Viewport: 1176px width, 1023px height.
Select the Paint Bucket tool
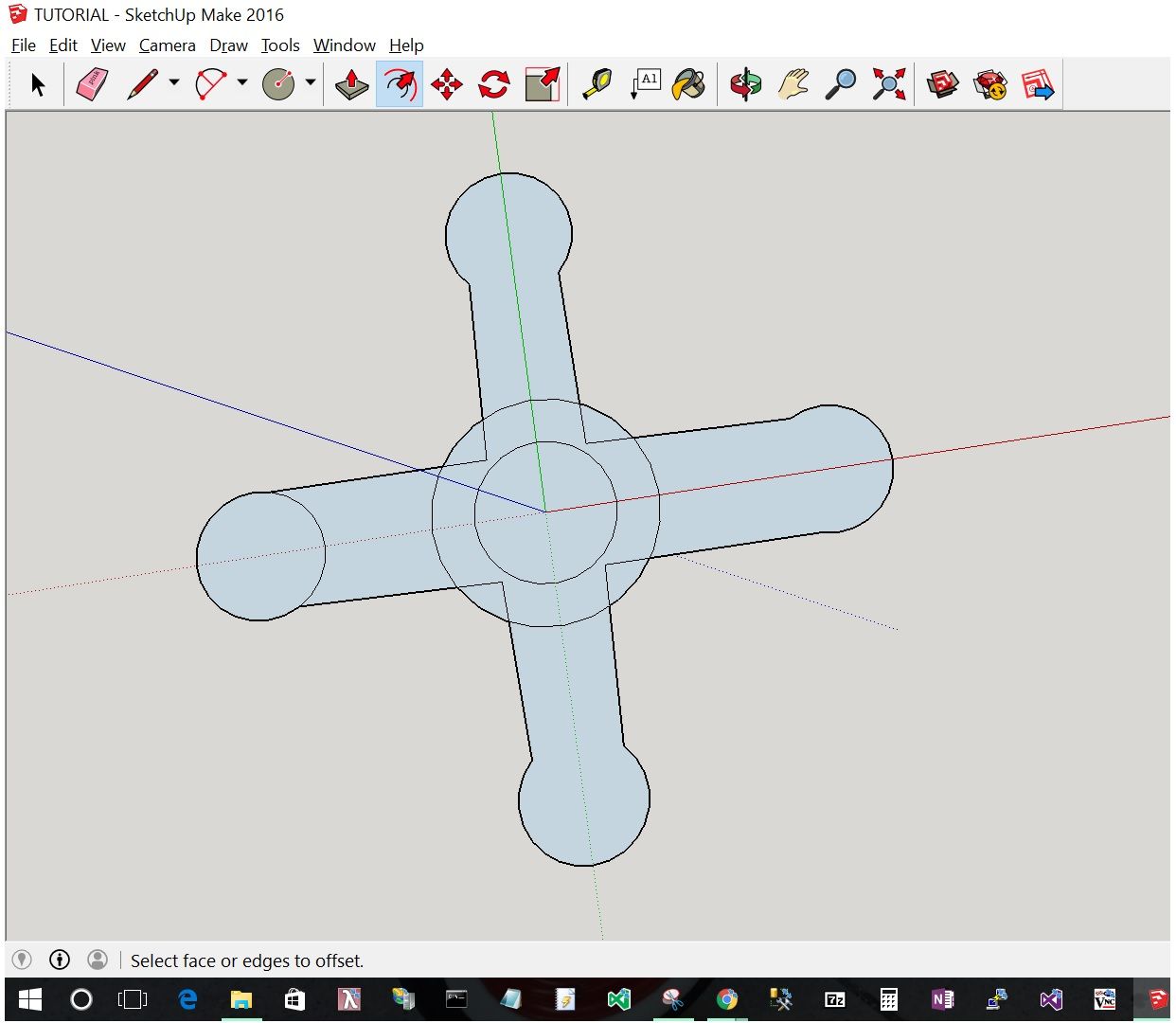[689, 83]
